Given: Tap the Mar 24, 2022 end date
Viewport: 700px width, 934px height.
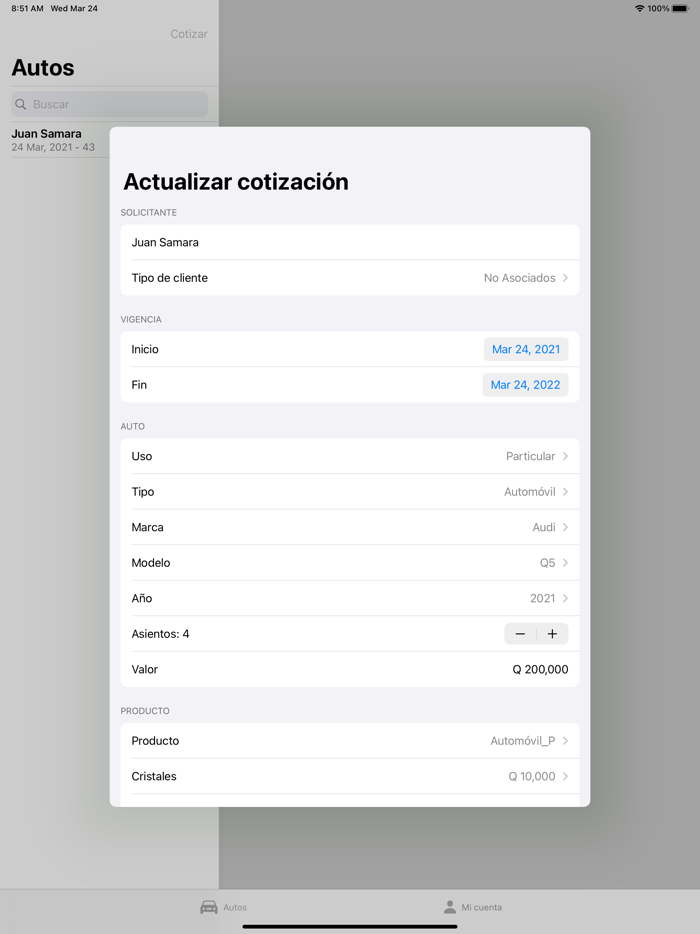Looking at the screenshot, I should click(x=525, y=384).
